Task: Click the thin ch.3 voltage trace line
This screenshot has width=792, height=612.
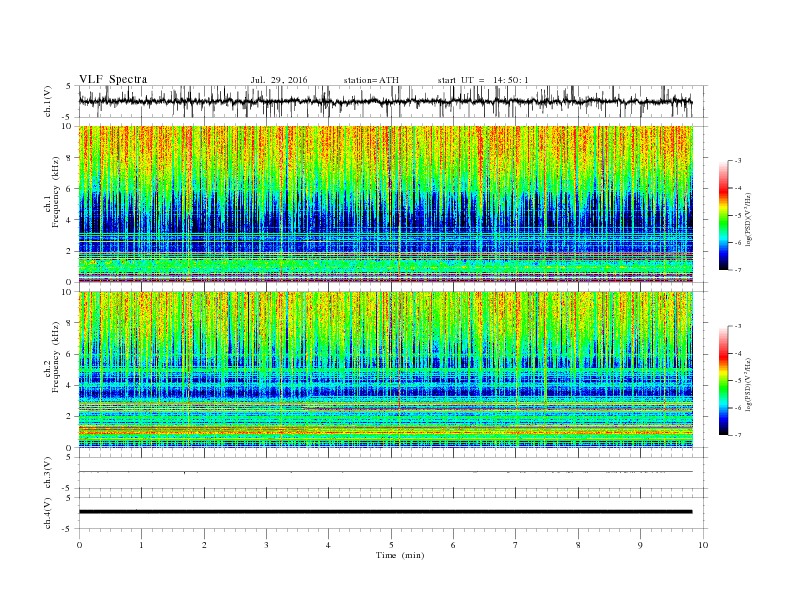Action: pos(385,472)
